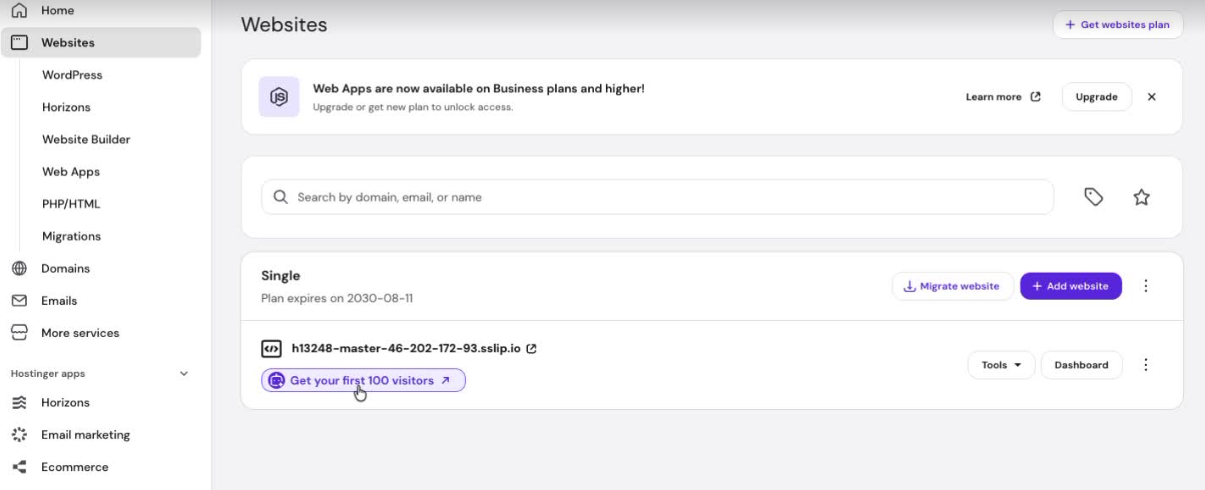
Task: Click the Single plan name
Action: pos(281,276)
